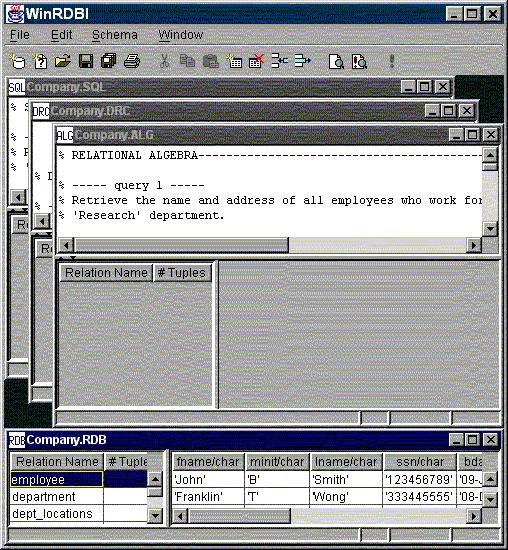This screenshot has width=508, height=550.
Task: Click horizontal scrollbar thumb in ALG editor
Action: click(x=181, y=245)
